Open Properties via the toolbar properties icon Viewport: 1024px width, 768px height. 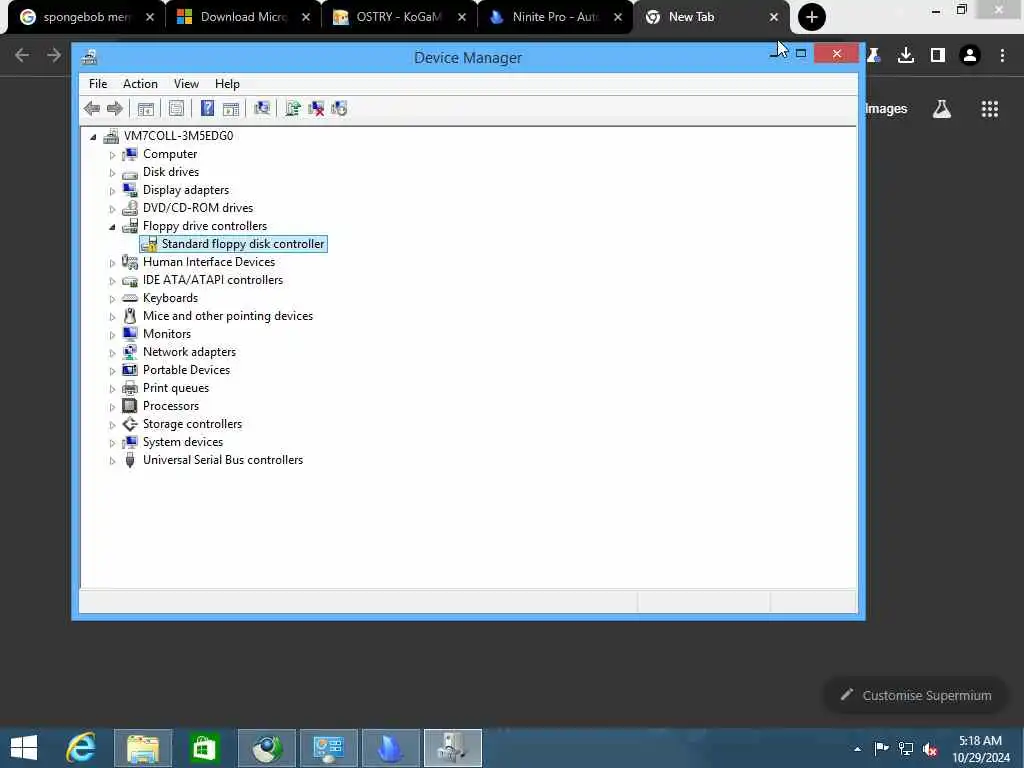pos(176,108)
